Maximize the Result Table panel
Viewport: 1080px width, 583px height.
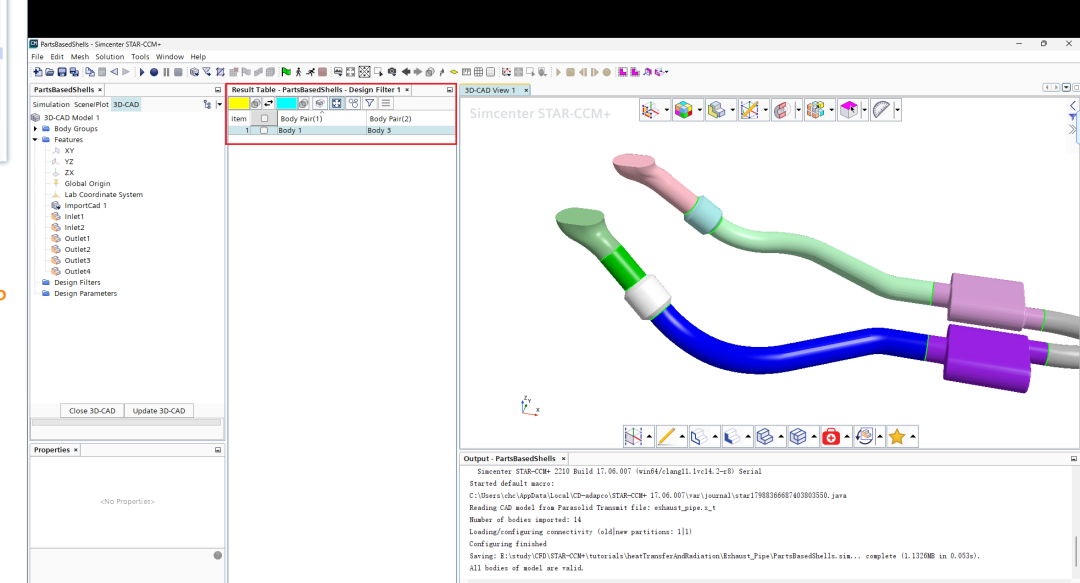coord(450,90)
